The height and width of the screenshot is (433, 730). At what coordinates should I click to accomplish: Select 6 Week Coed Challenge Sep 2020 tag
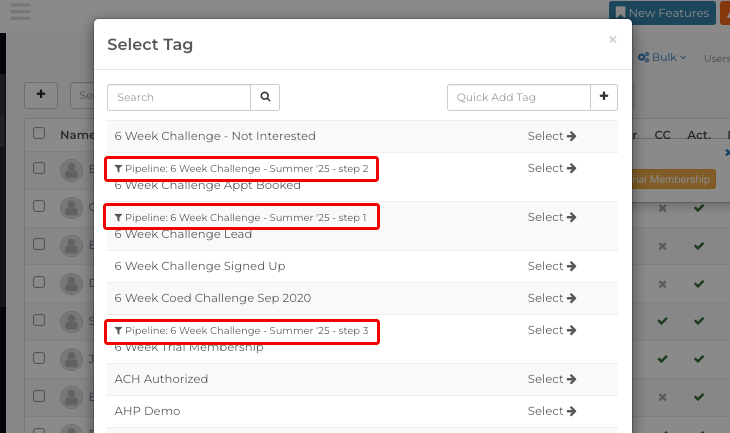552,298
